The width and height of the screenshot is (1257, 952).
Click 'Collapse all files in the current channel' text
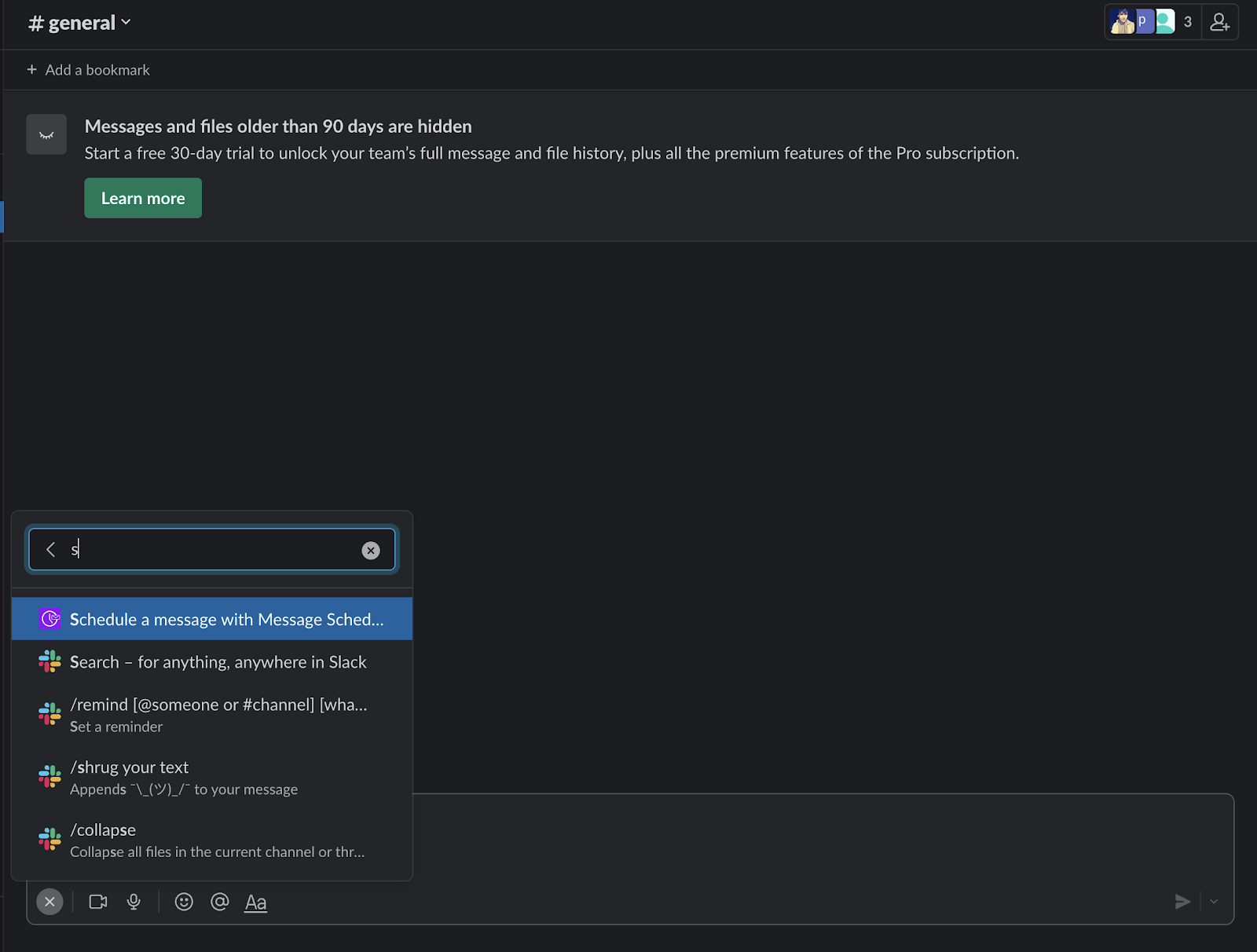click(x=218, y=851)
